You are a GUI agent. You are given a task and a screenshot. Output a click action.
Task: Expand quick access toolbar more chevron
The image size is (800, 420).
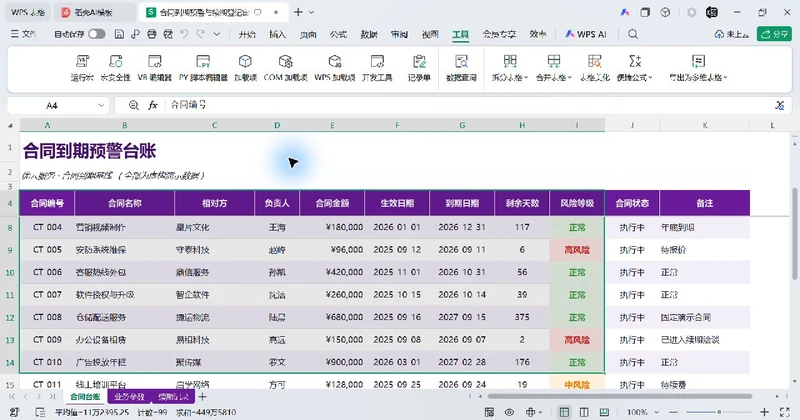click(x=217, y=34)
